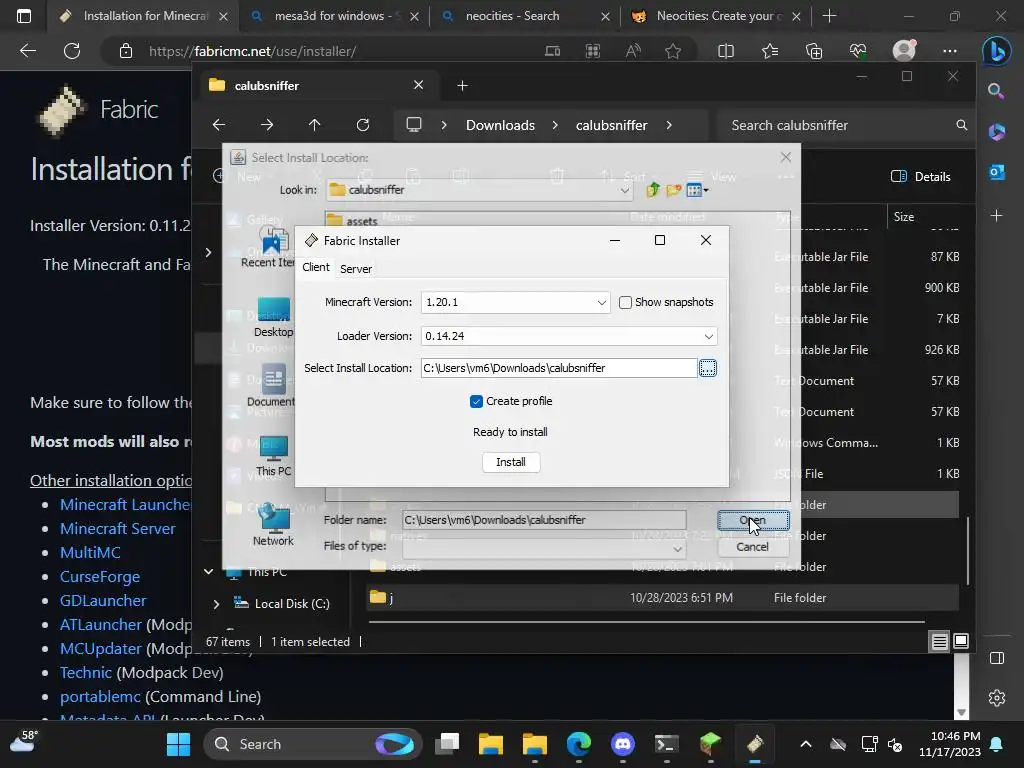Open the view menu icon in file chooser
The width and height of the screenshot is (1024, 768).
[697, 190]
